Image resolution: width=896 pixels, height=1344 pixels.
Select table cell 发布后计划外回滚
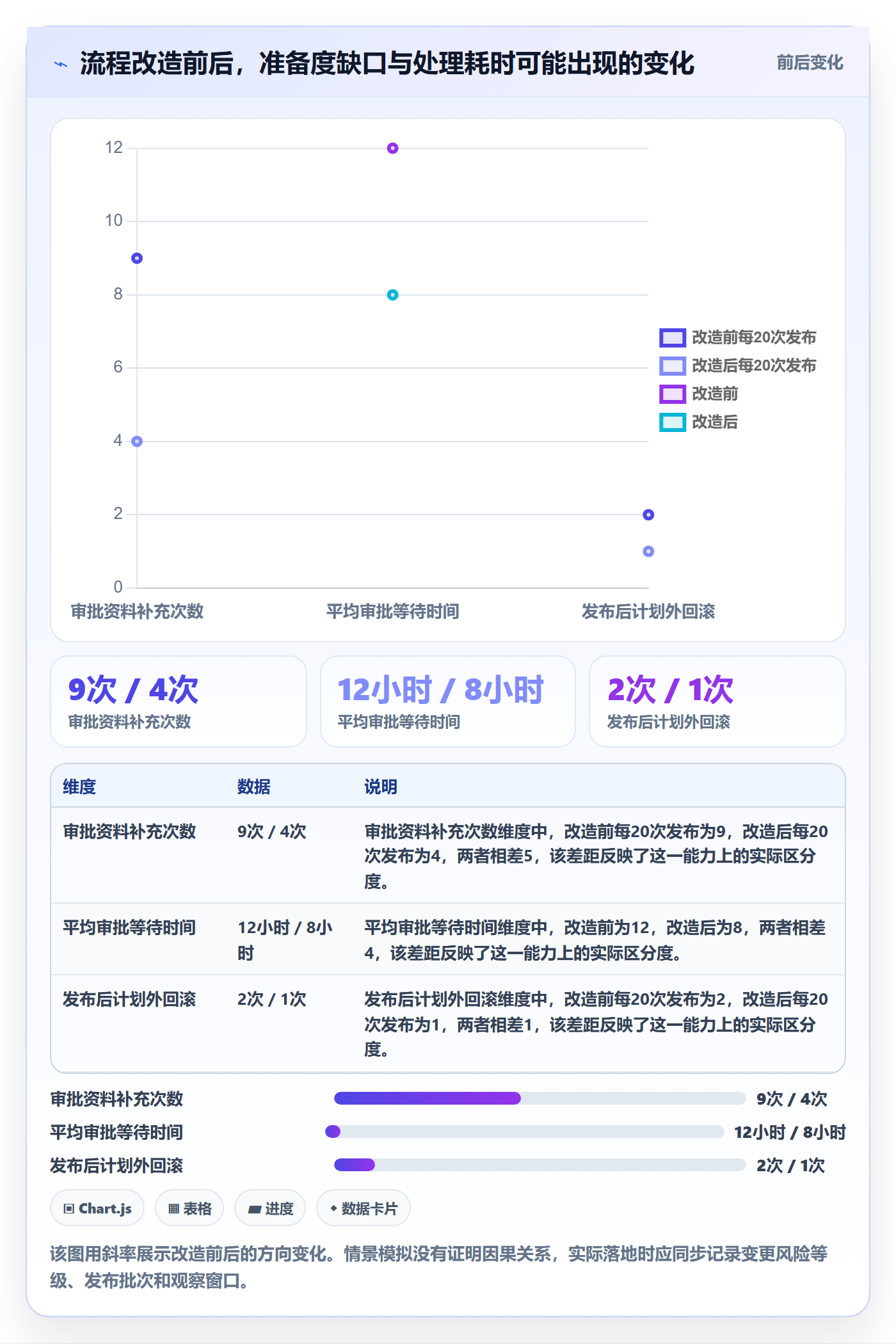[129, 999]
